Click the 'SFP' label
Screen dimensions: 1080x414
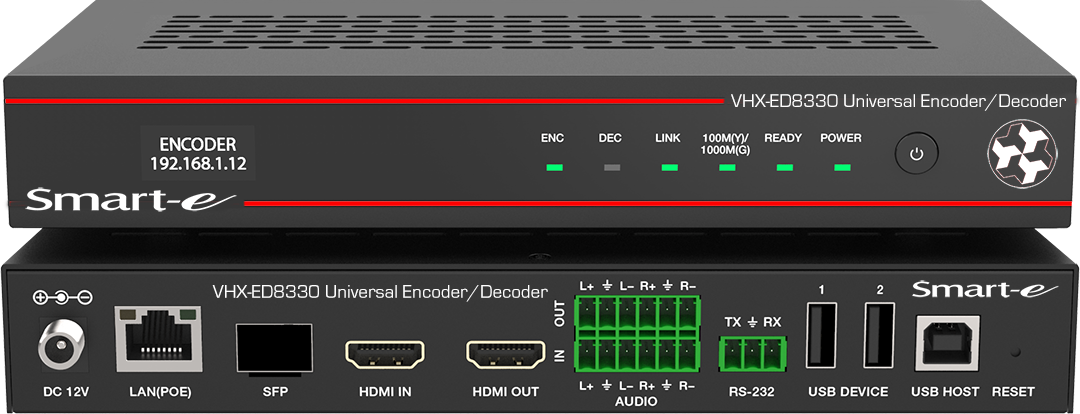tap(276, 392)
